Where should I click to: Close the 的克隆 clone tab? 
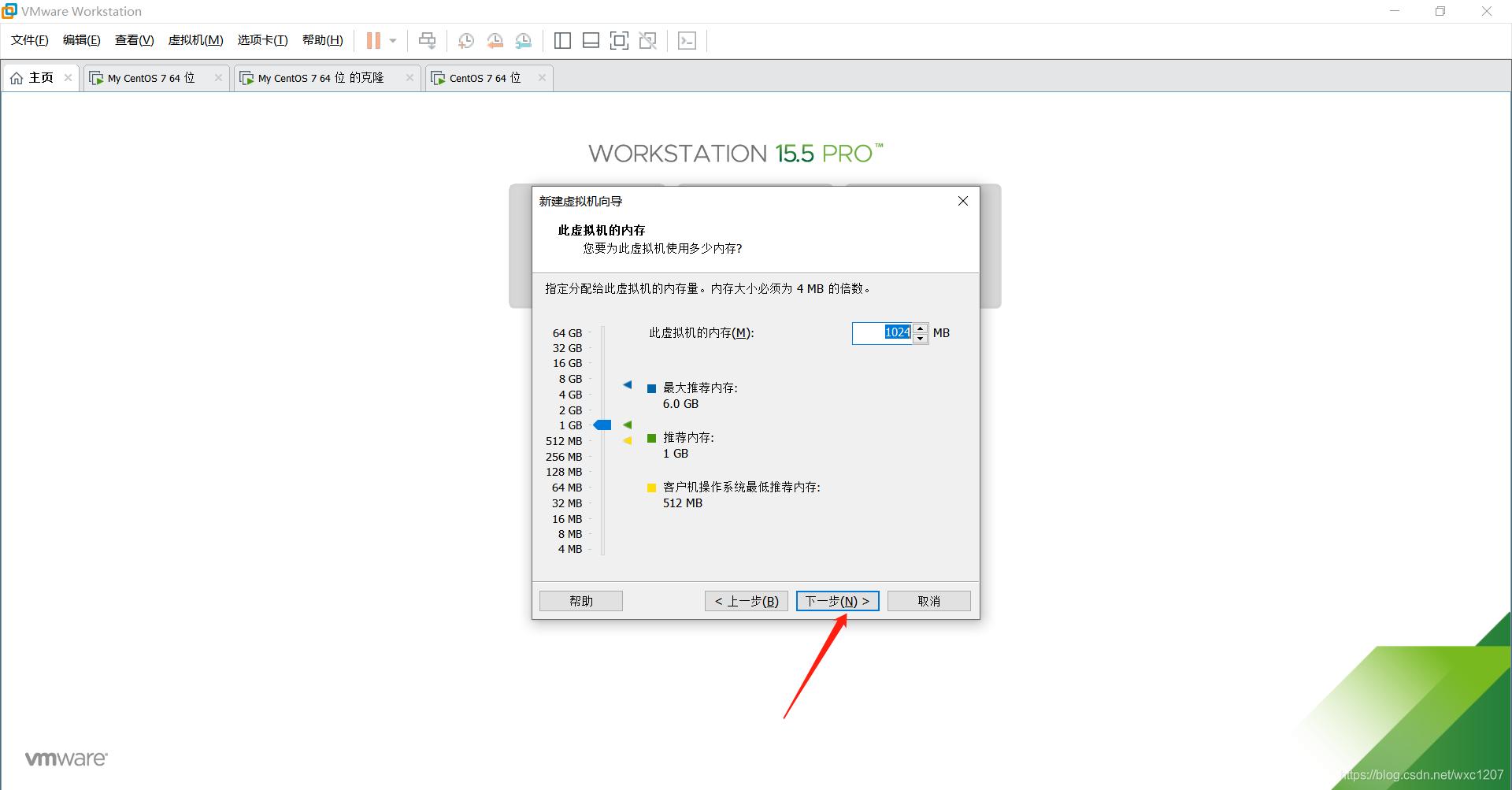pyautogui.click(x=409, y=77)
